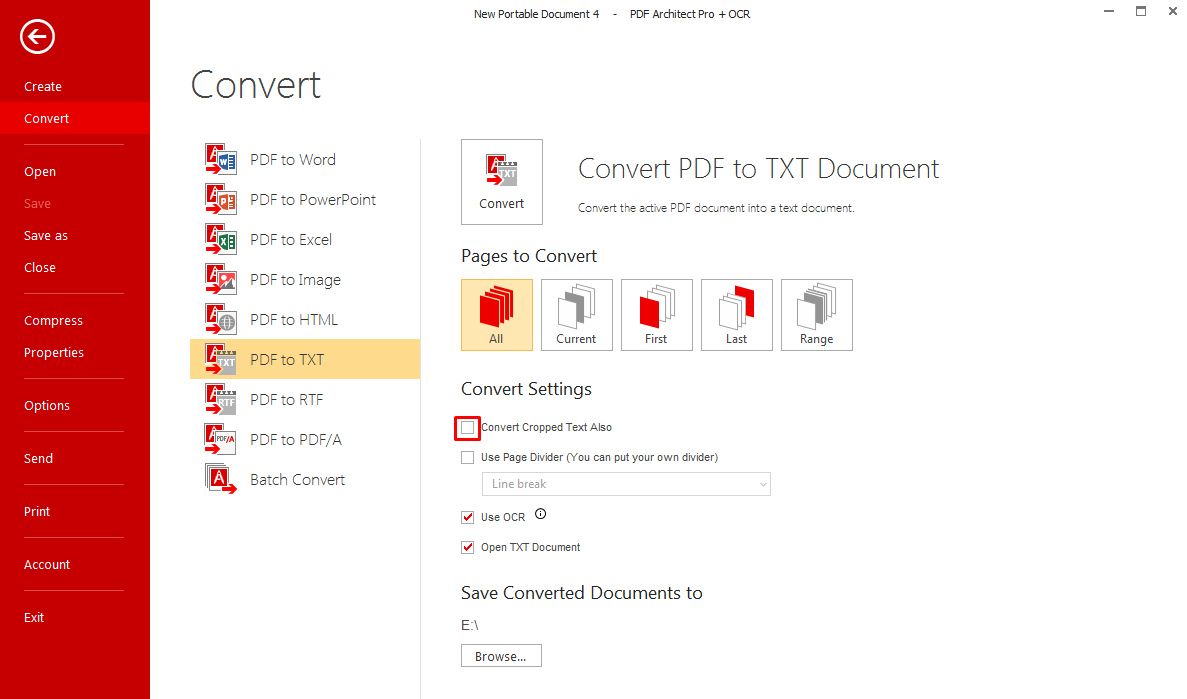Click the Browse... button
This screenshot has height=699, width=1187.
(x=501, y=656)
